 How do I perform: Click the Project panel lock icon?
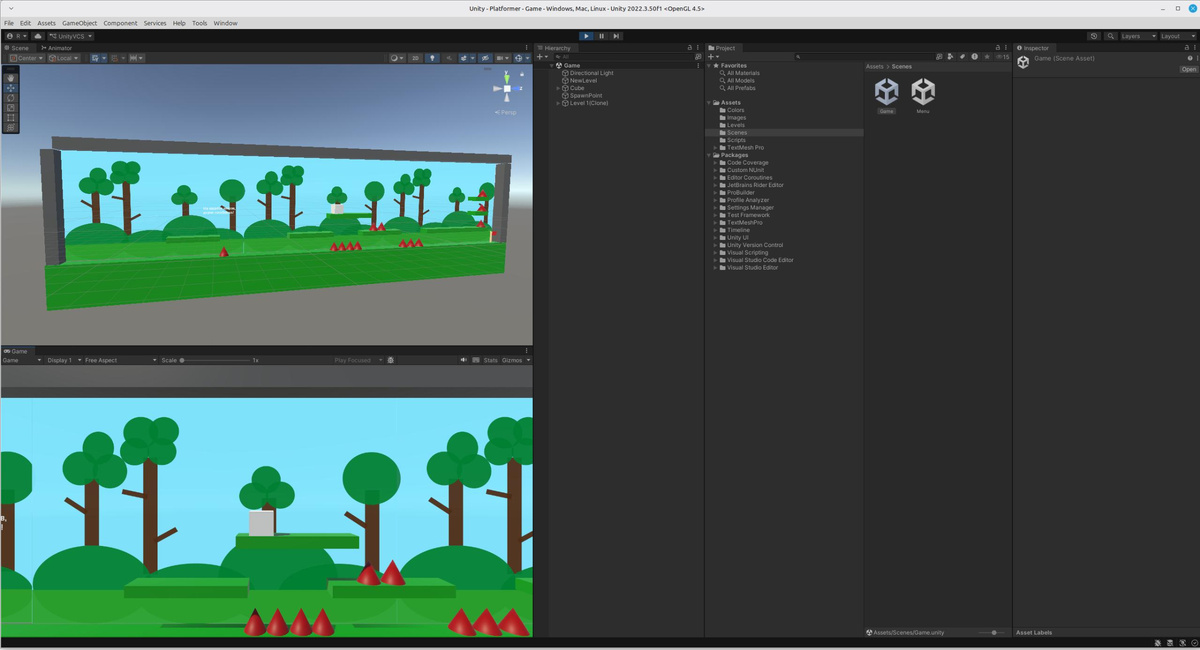point(997,48)
